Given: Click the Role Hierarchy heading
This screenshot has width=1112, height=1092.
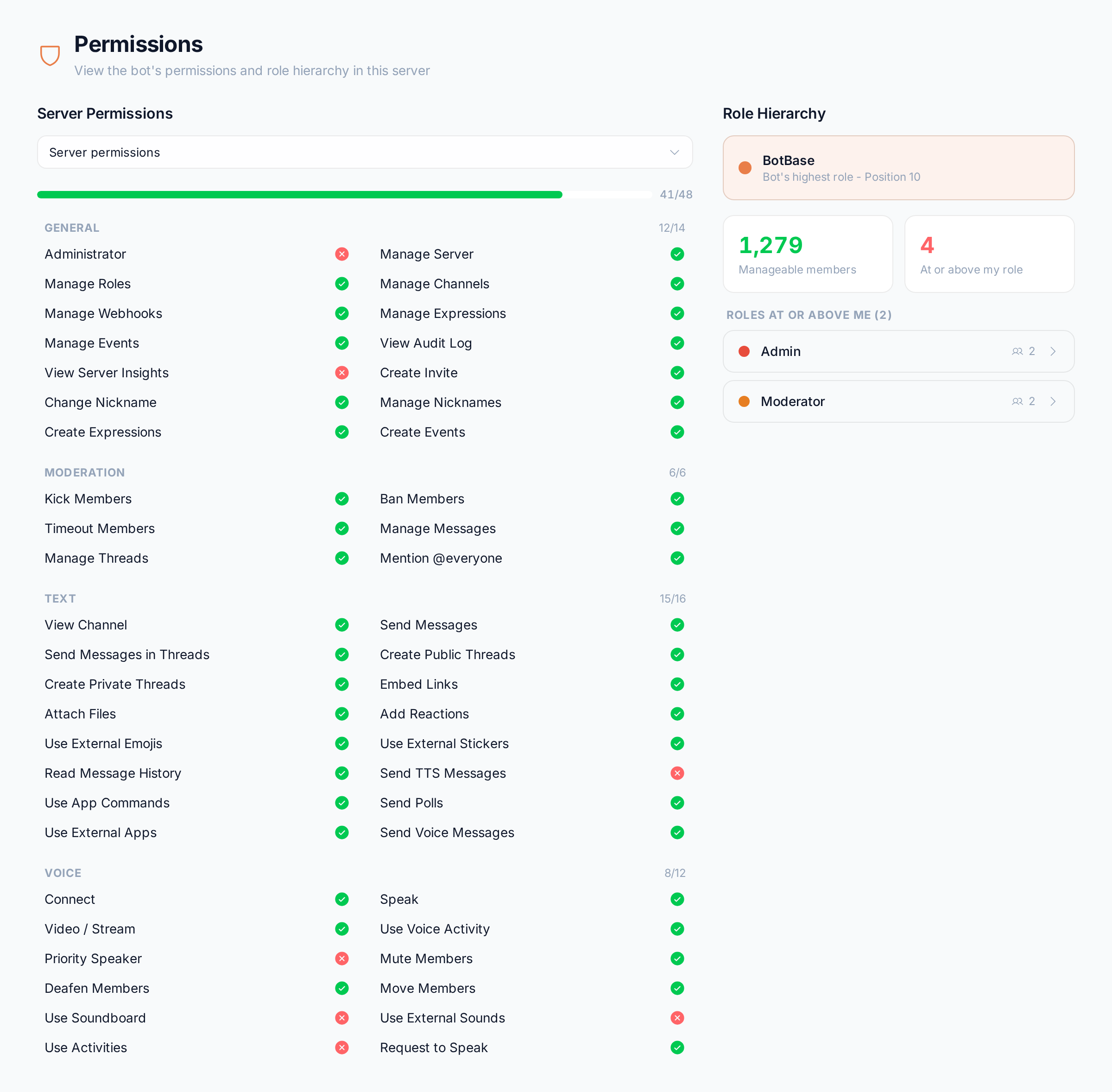Looking at the screenshot, I should click(774, 114).
